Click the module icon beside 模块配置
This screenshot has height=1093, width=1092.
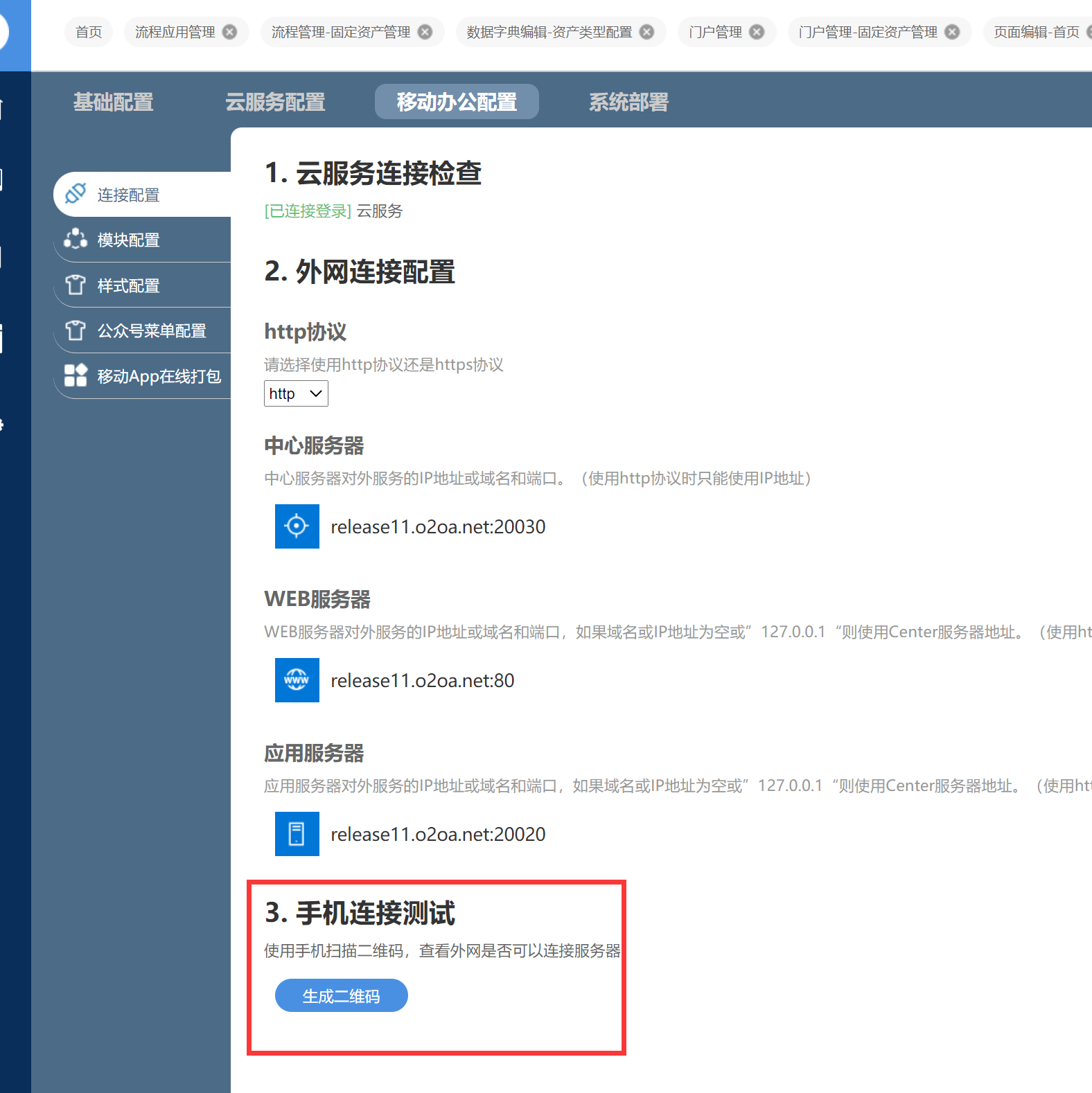tap(76, 239)
